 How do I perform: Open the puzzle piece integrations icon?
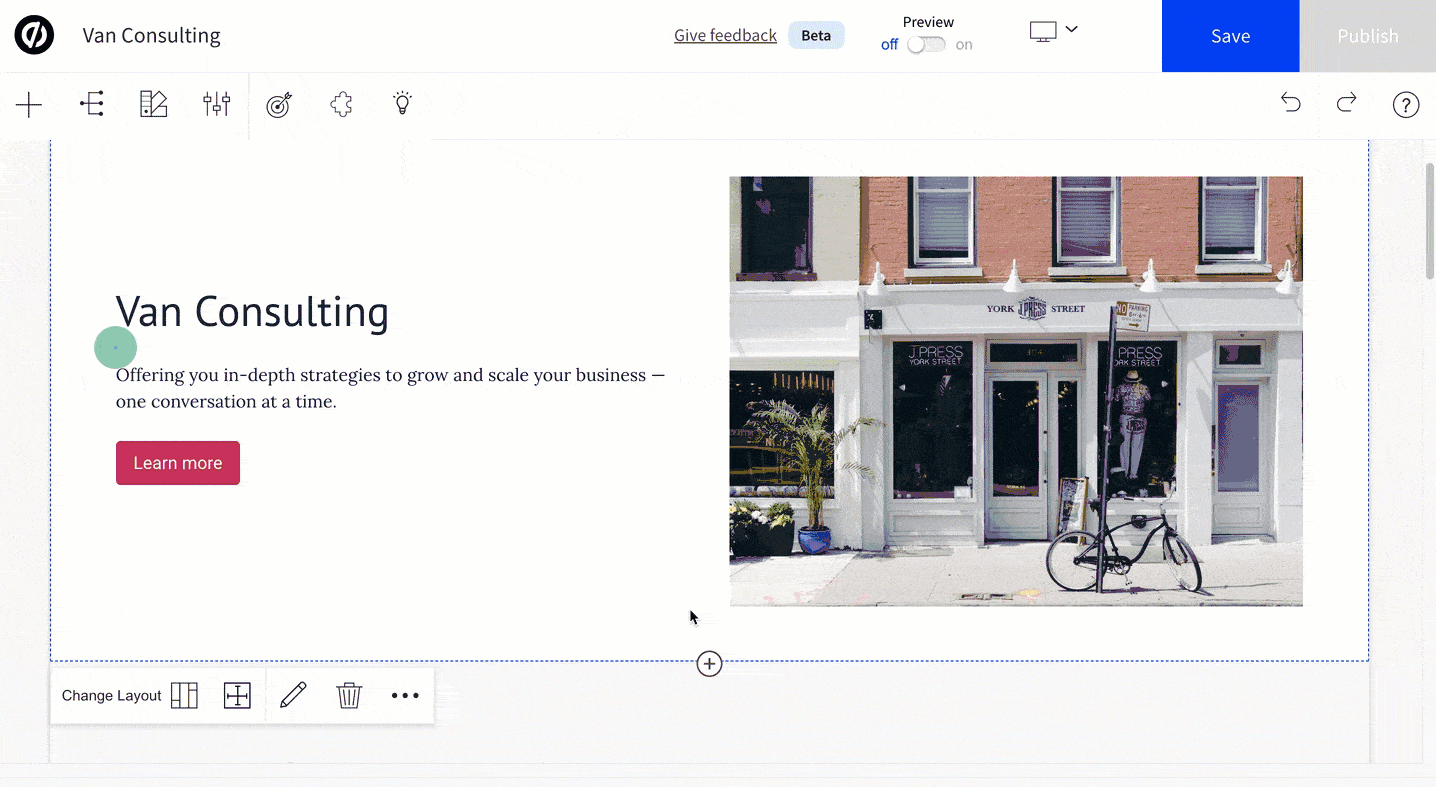pyautogui.click(x=341, y=104)
